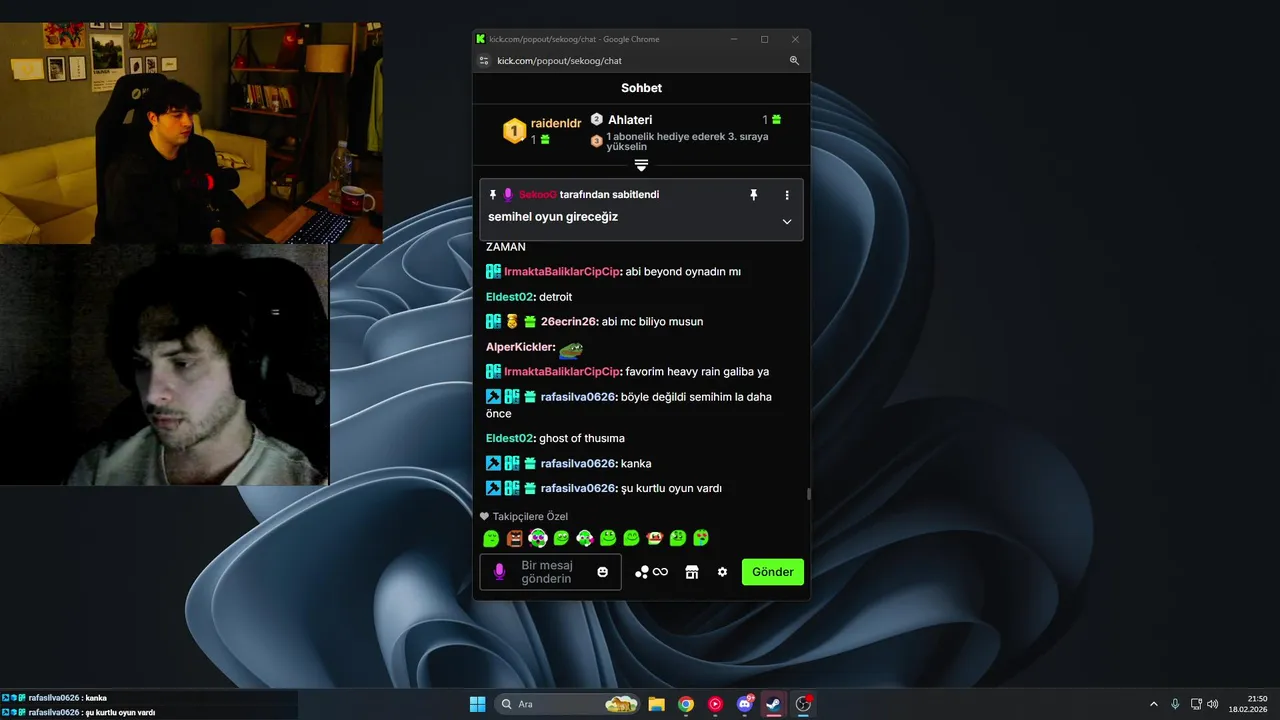Viewport: 1280px width, 720px height.
Task: Insert the sleepy green blob emote
Action: [x=491, y=539]
